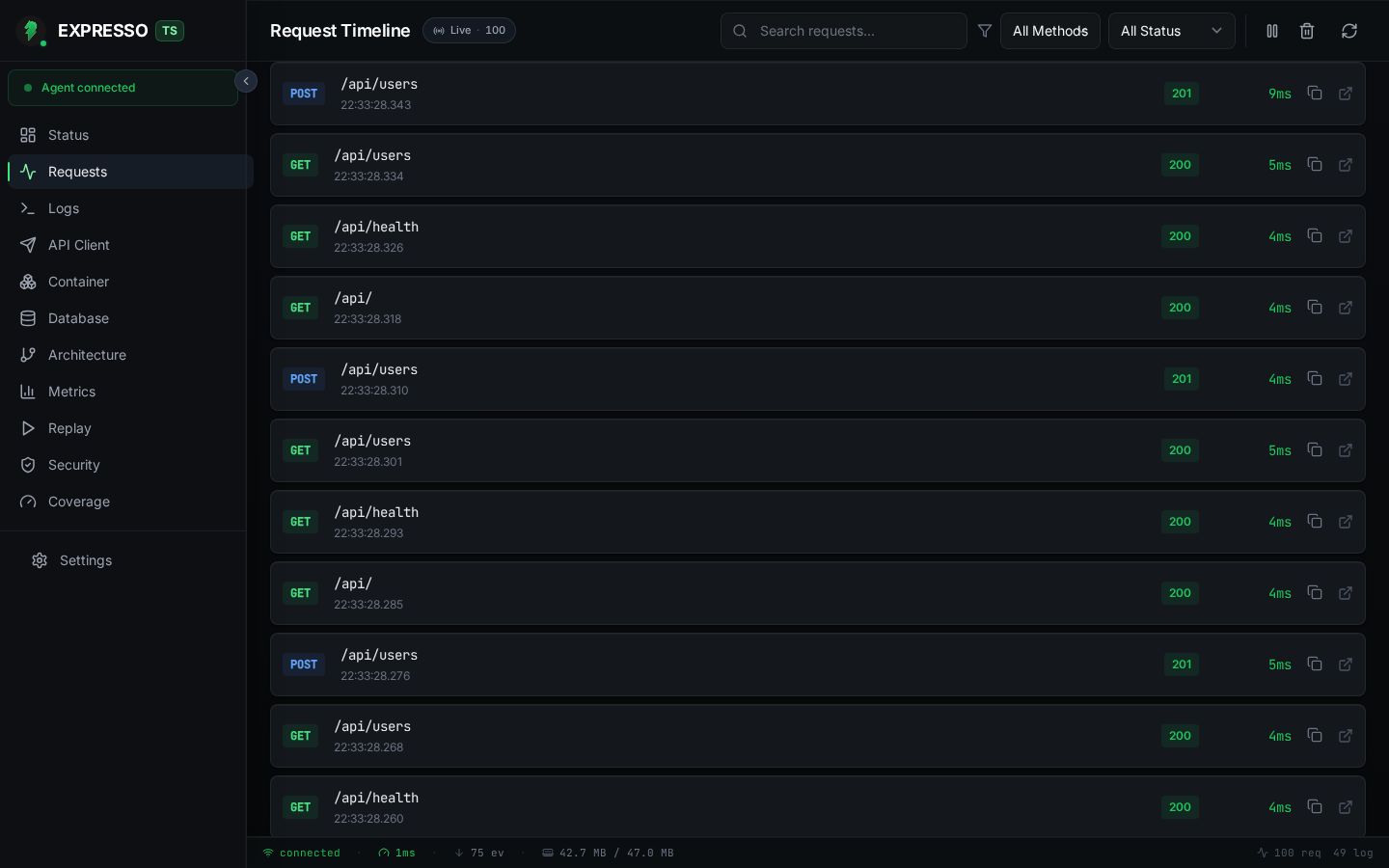Screen dimensions: 1389x868
Task: Open GET /api/users 22:33:28.334 in new view
Action: pyautogui.click(x=1346, y=165)
